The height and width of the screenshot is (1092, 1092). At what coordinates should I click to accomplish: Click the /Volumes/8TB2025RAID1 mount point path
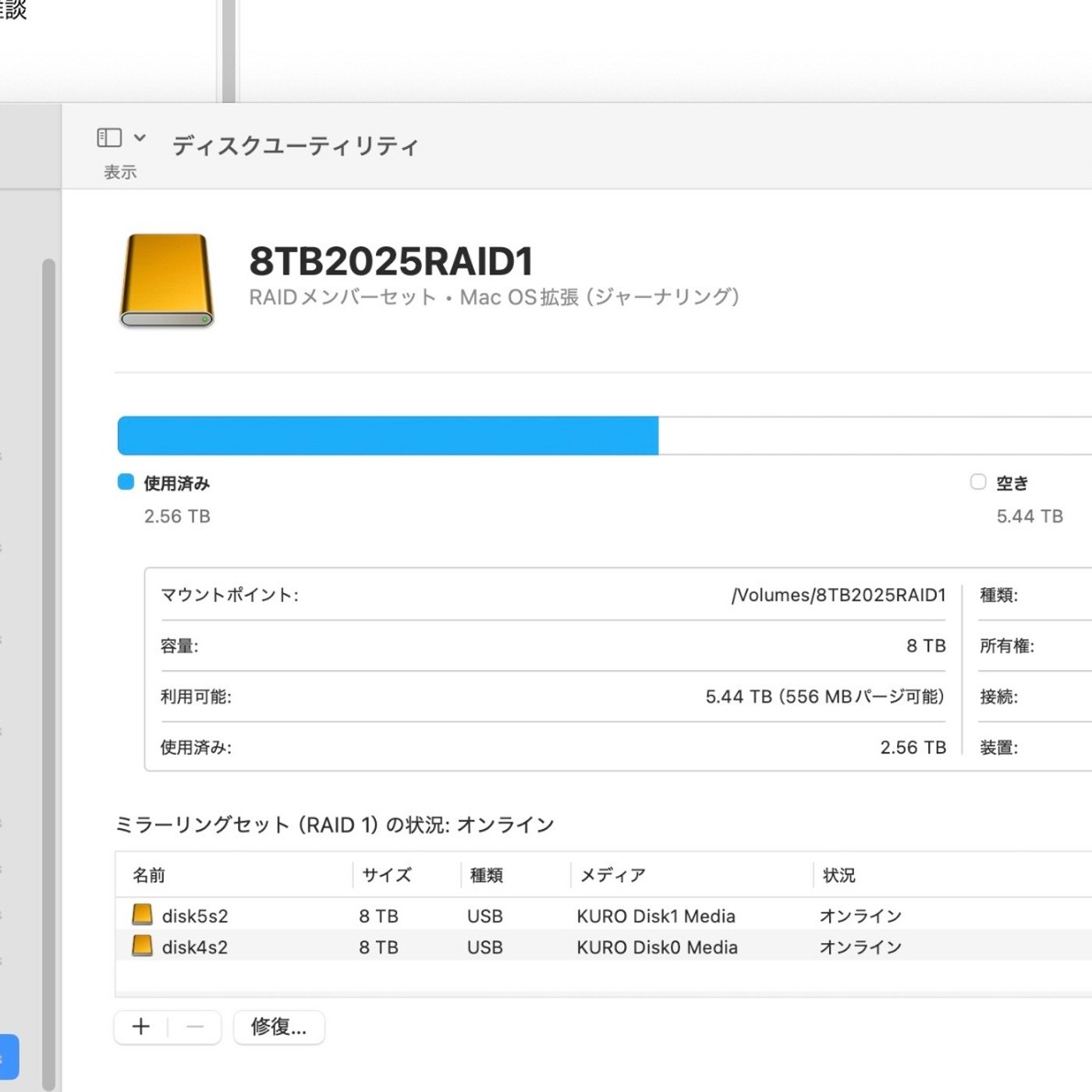click(x=838, y=595)
